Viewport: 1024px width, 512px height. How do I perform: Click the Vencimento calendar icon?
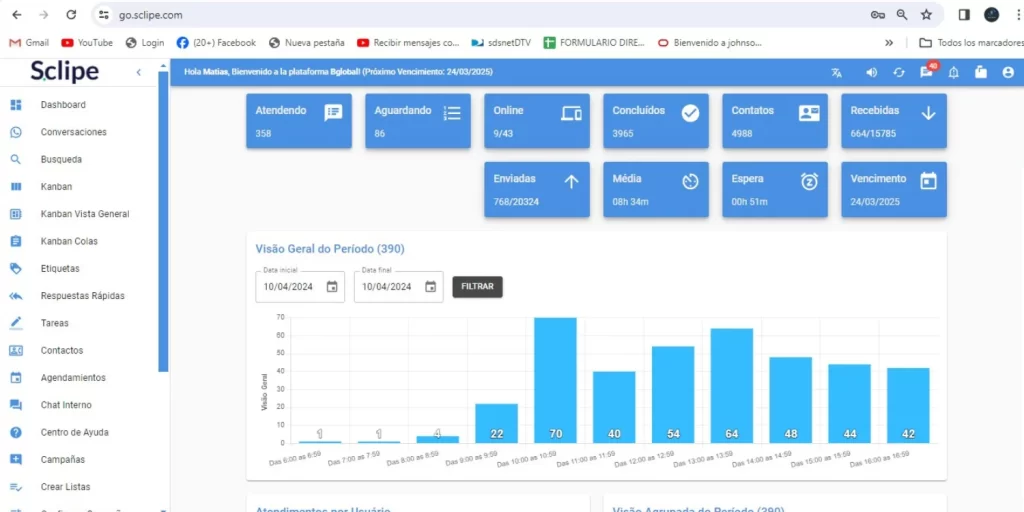pyautogui.click(x=928, y=181)
